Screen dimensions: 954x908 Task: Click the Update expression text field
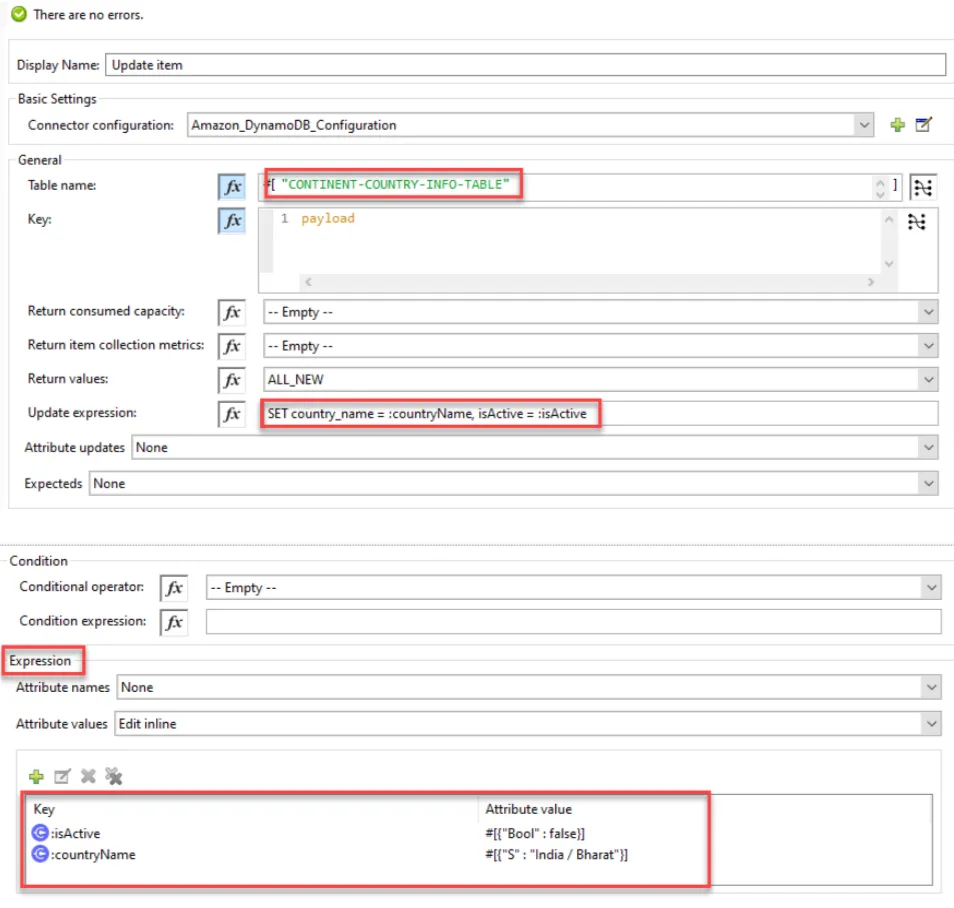click(x=600, y=414)
